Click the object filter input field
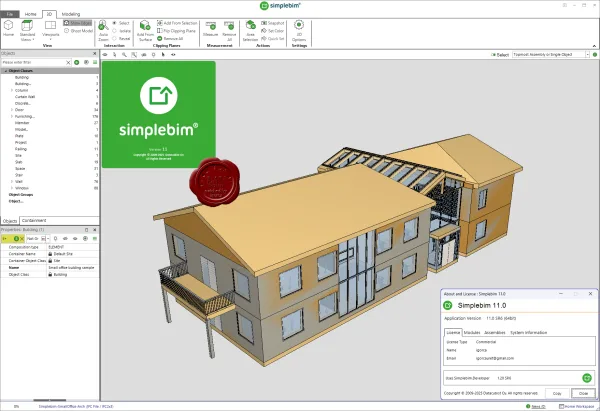Screen dimensions: 600x411 click(x=33, y=62)
